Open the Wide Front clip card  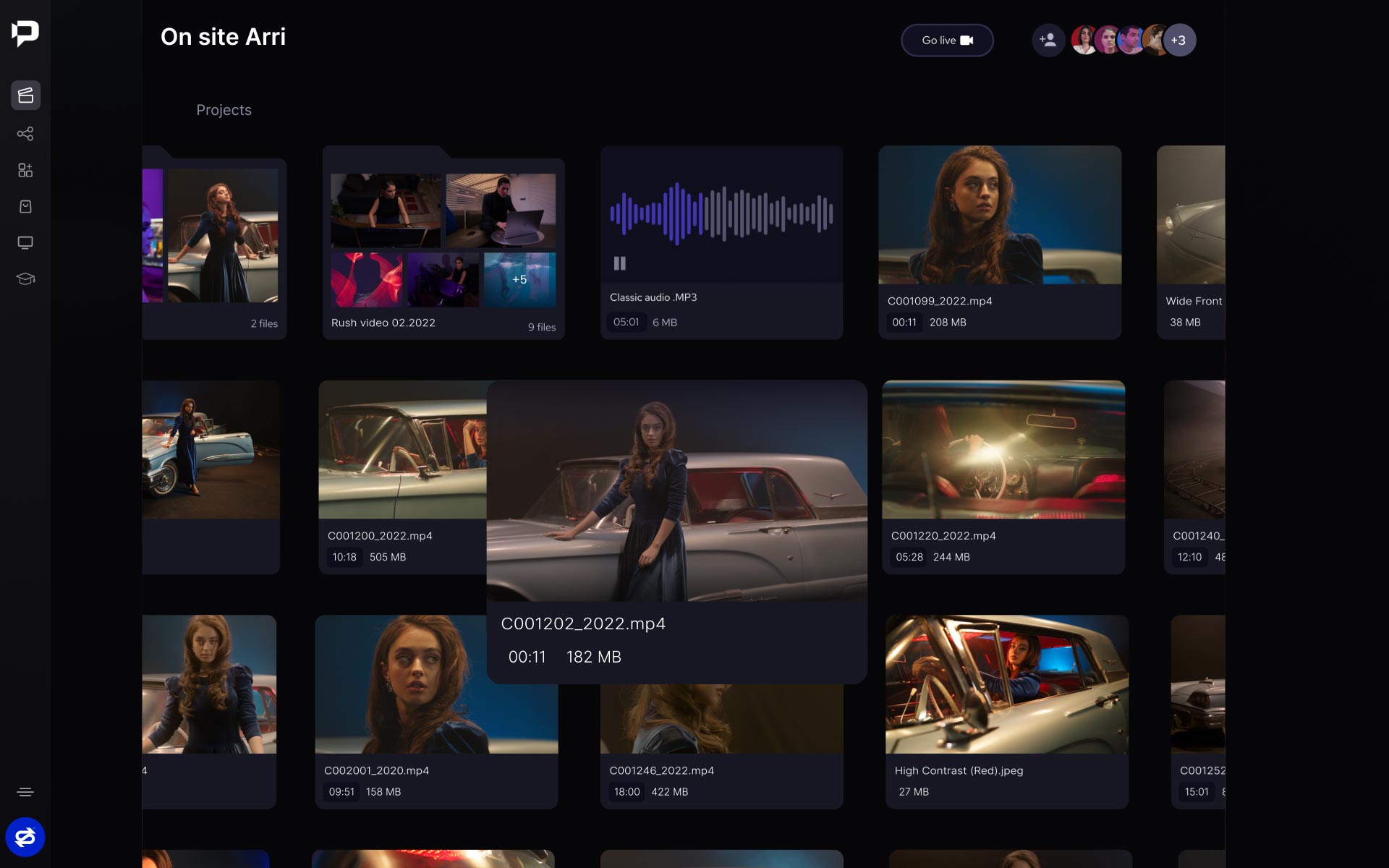click(1192, 243)
